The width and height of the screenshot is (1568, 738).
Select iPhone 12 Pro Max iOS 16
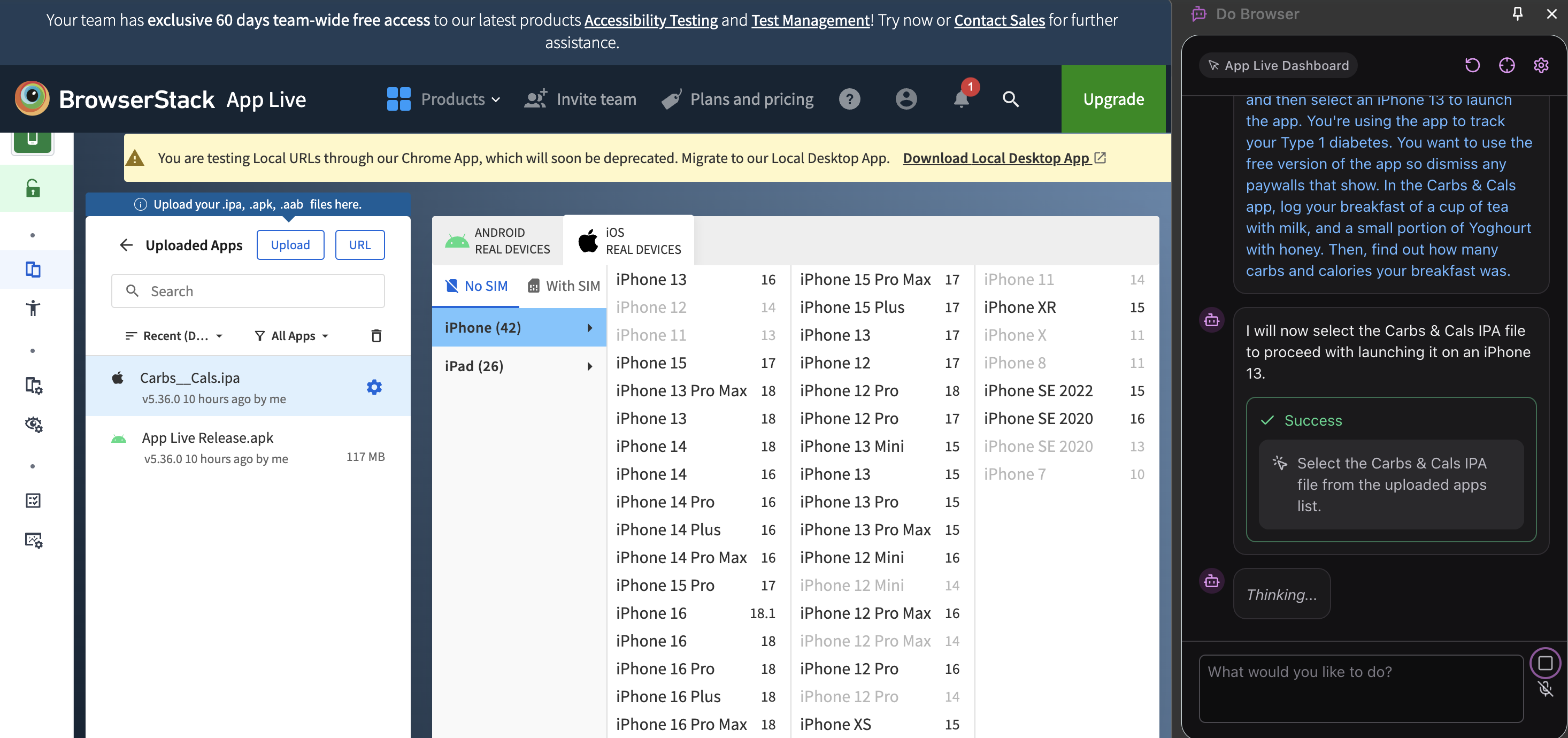click(x=880, y=613)
